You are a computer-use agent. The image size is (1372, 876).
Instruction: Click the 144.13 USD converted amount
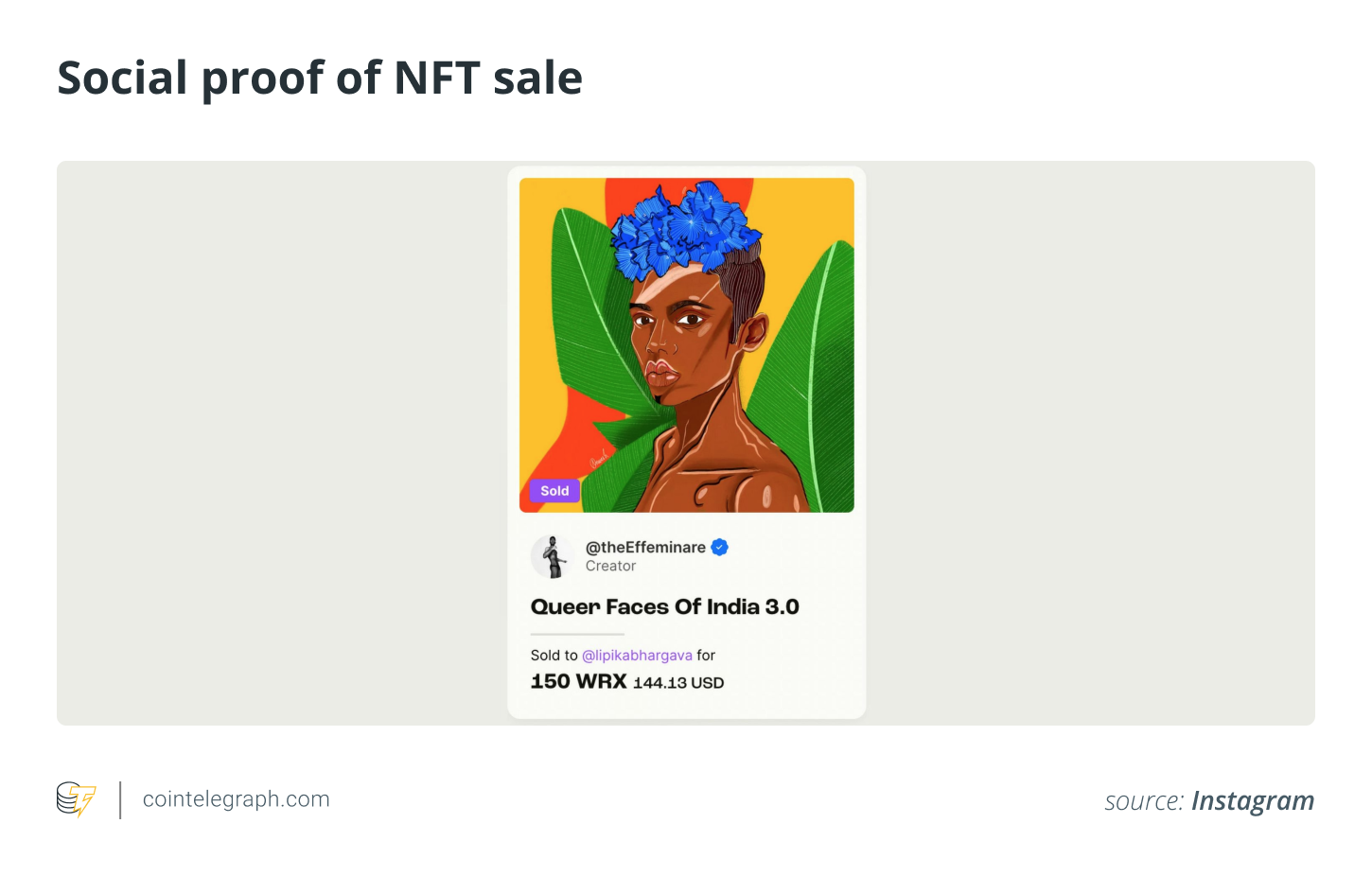(x=678, y=683)
